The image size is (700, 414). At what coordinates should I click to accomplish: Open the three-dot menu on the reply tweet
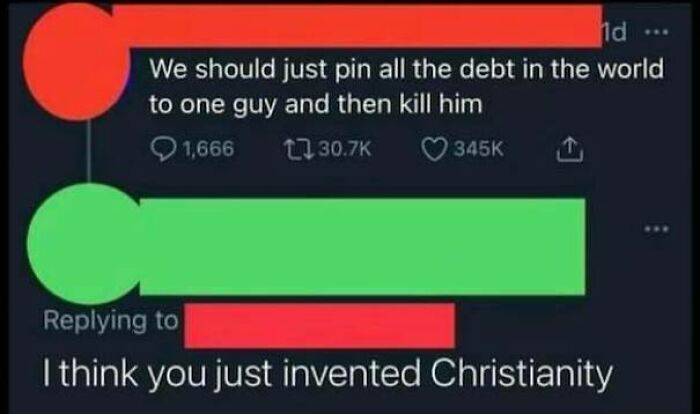[x=656, y=229]
